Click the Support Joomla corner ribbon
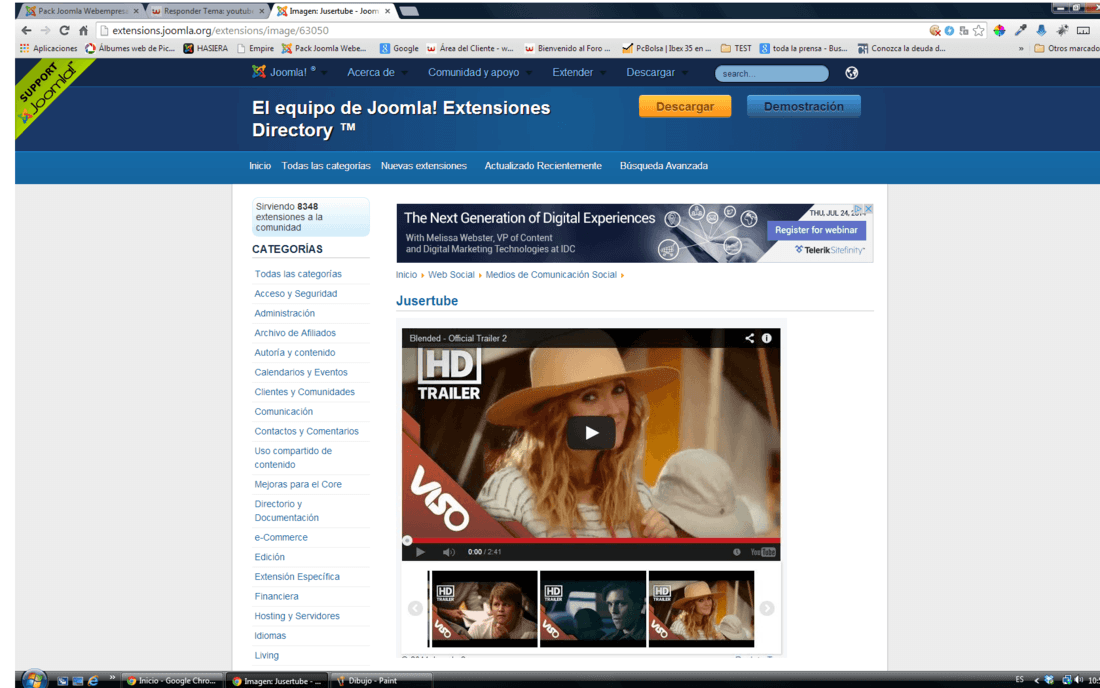This screenshot has width=1100, height=688. point(48,93)
